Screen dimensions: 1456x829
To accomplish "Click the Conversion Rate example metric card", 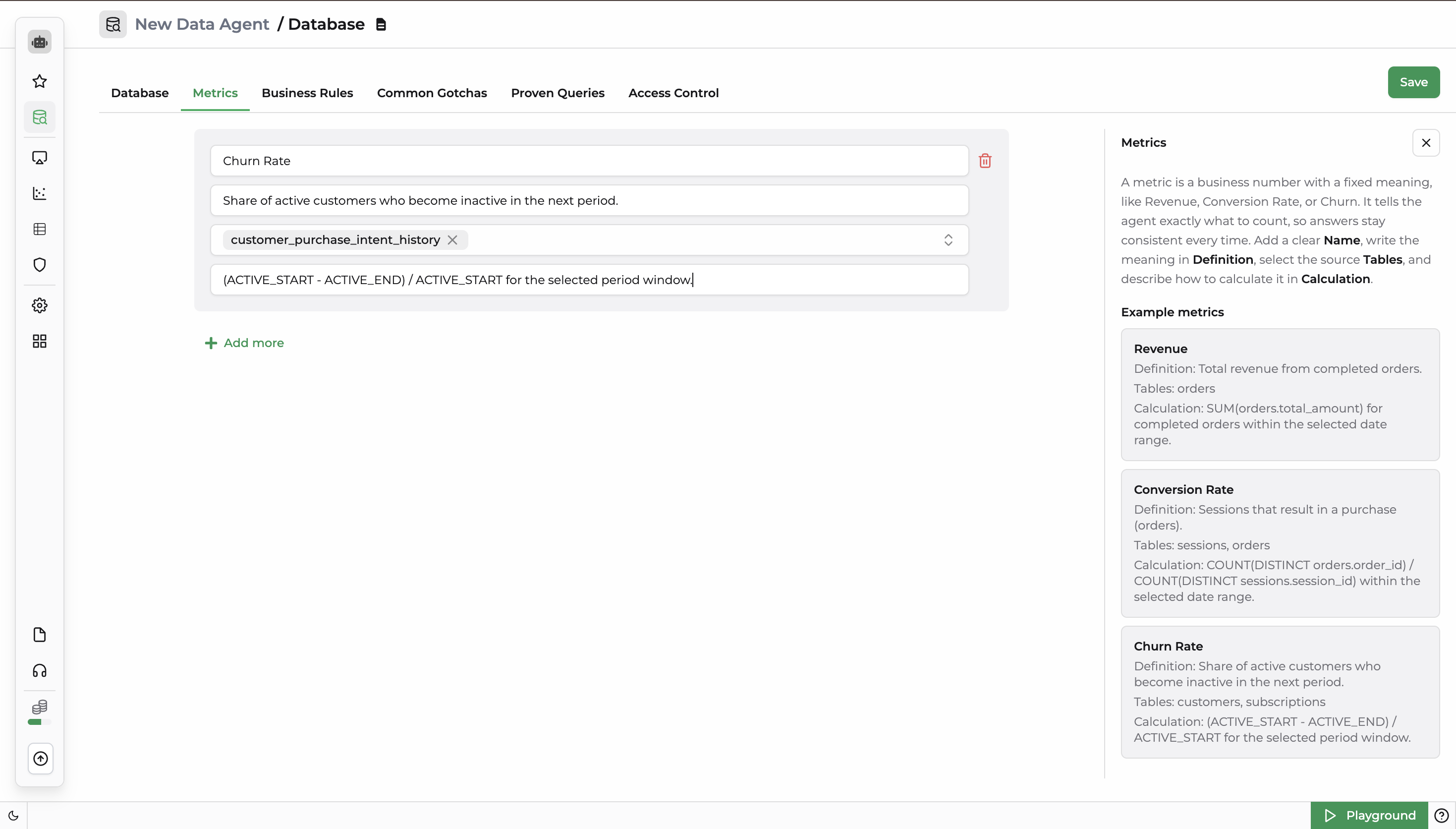I will point(1280,544).
